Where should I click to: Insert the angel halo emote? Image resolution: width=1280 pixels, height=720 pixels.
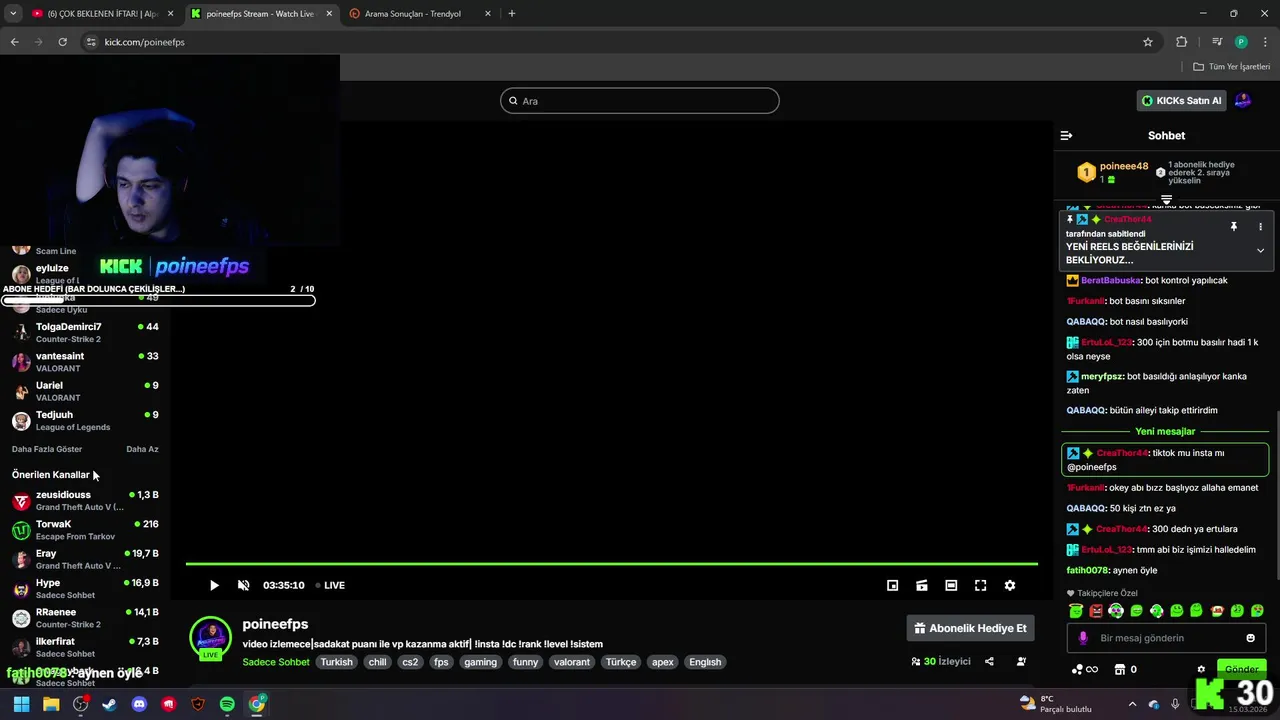(1076, 611)
